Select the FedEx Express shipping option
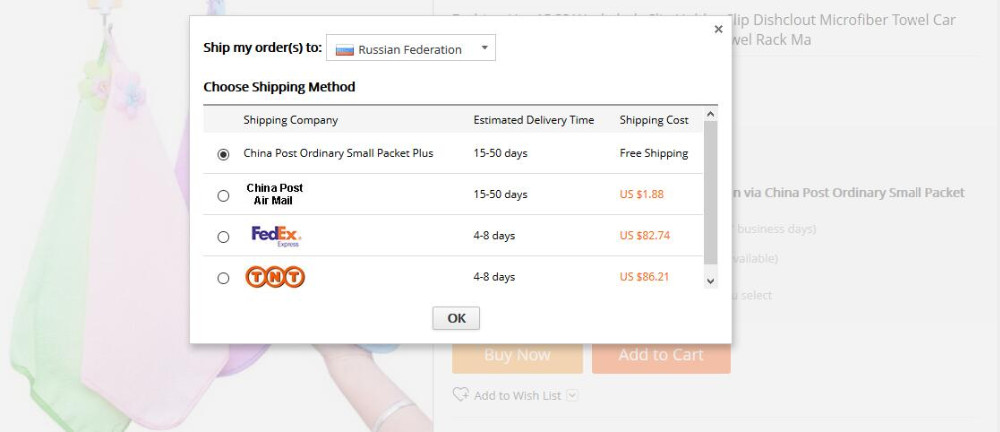 coord(223,237)
